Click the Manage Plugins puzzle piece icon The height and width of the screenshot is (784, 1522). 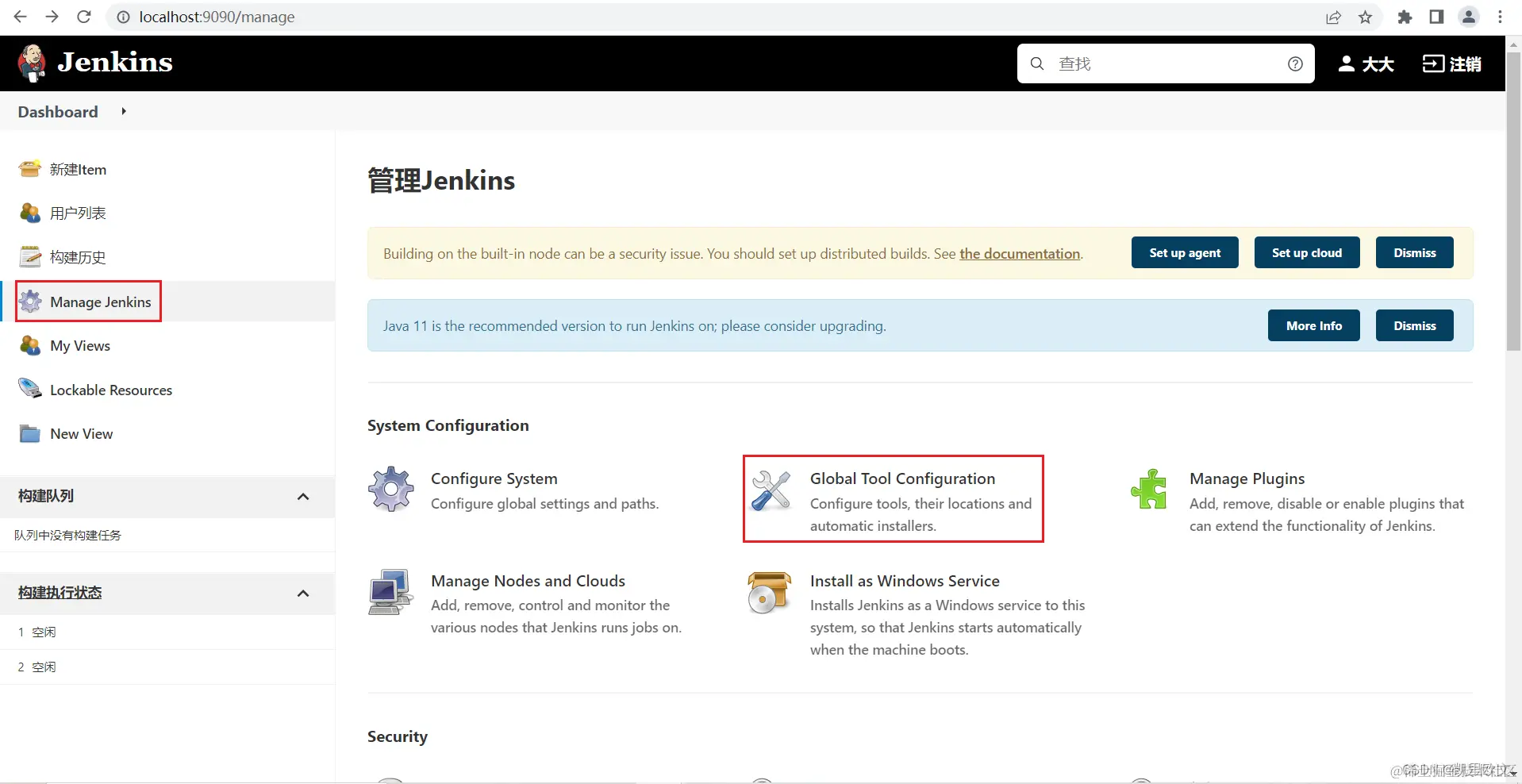pyautogui.click(x=1149, y=489)
